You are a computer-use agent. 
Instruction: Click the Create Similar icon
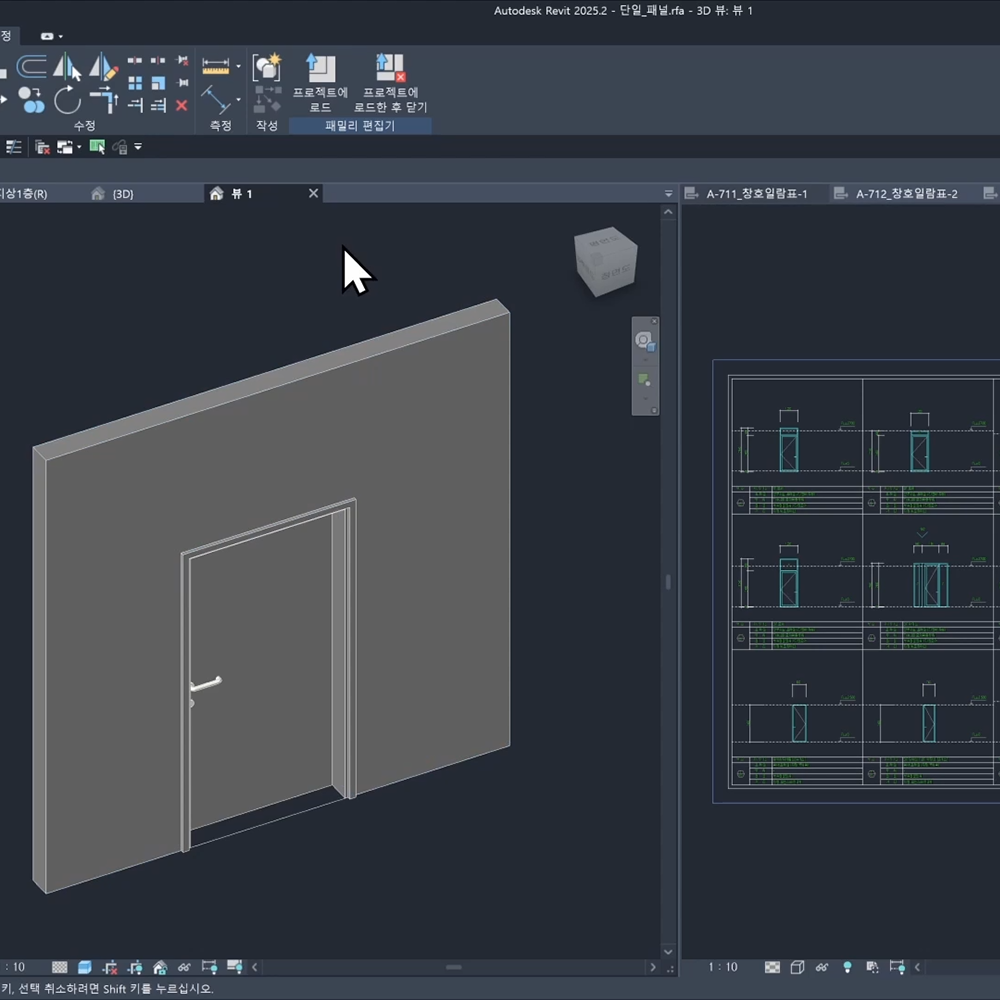pos(266,68)
